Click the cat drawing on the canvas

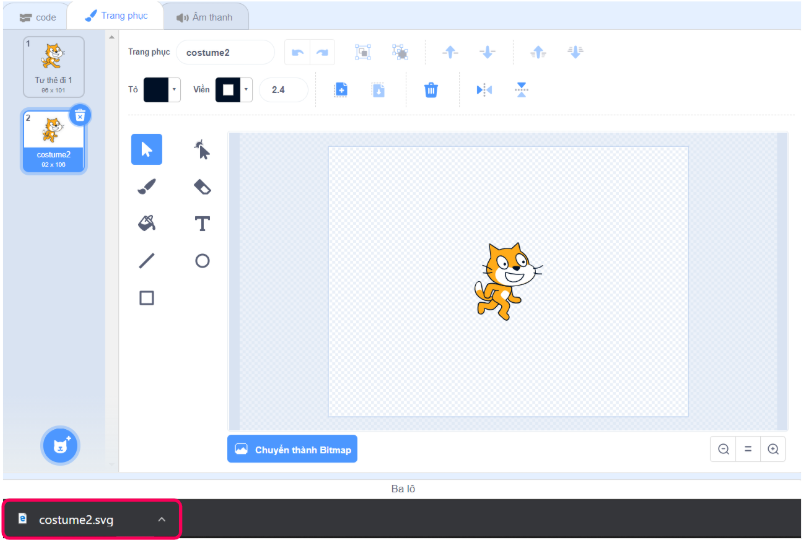[507, 281]
